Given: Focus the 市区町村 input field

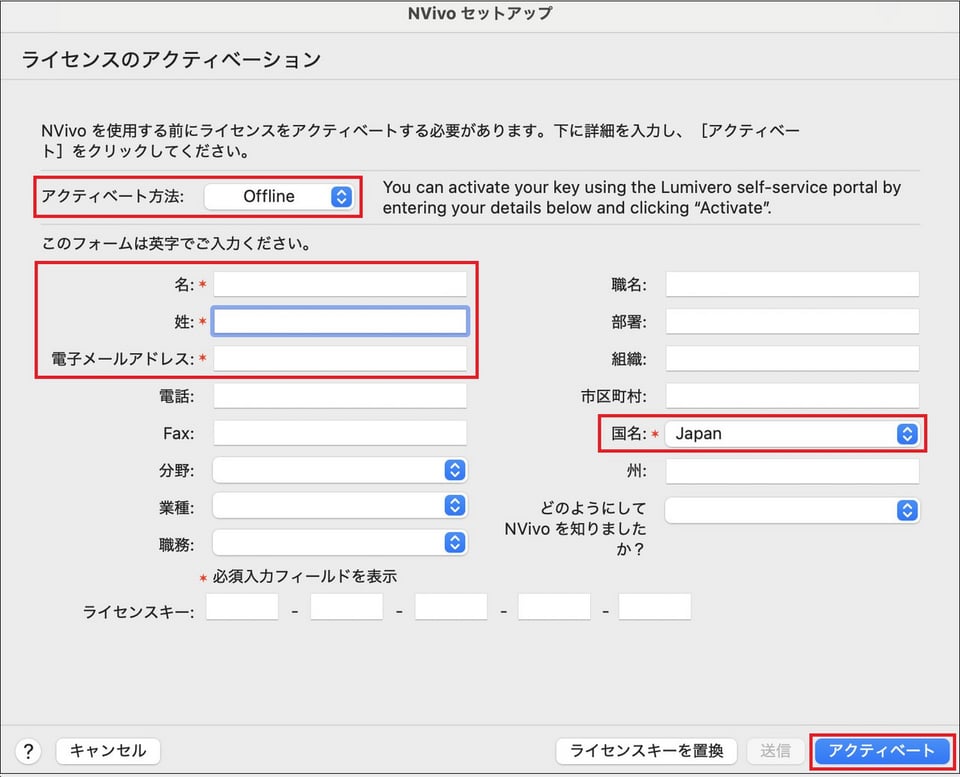Looking at the screenshot, I should 792,396.
